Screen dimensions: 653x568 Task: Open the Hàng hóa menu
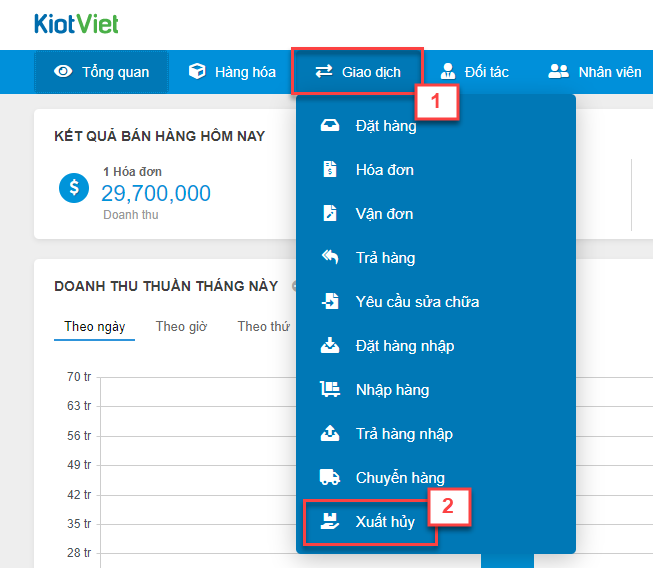tap(232, 72)
